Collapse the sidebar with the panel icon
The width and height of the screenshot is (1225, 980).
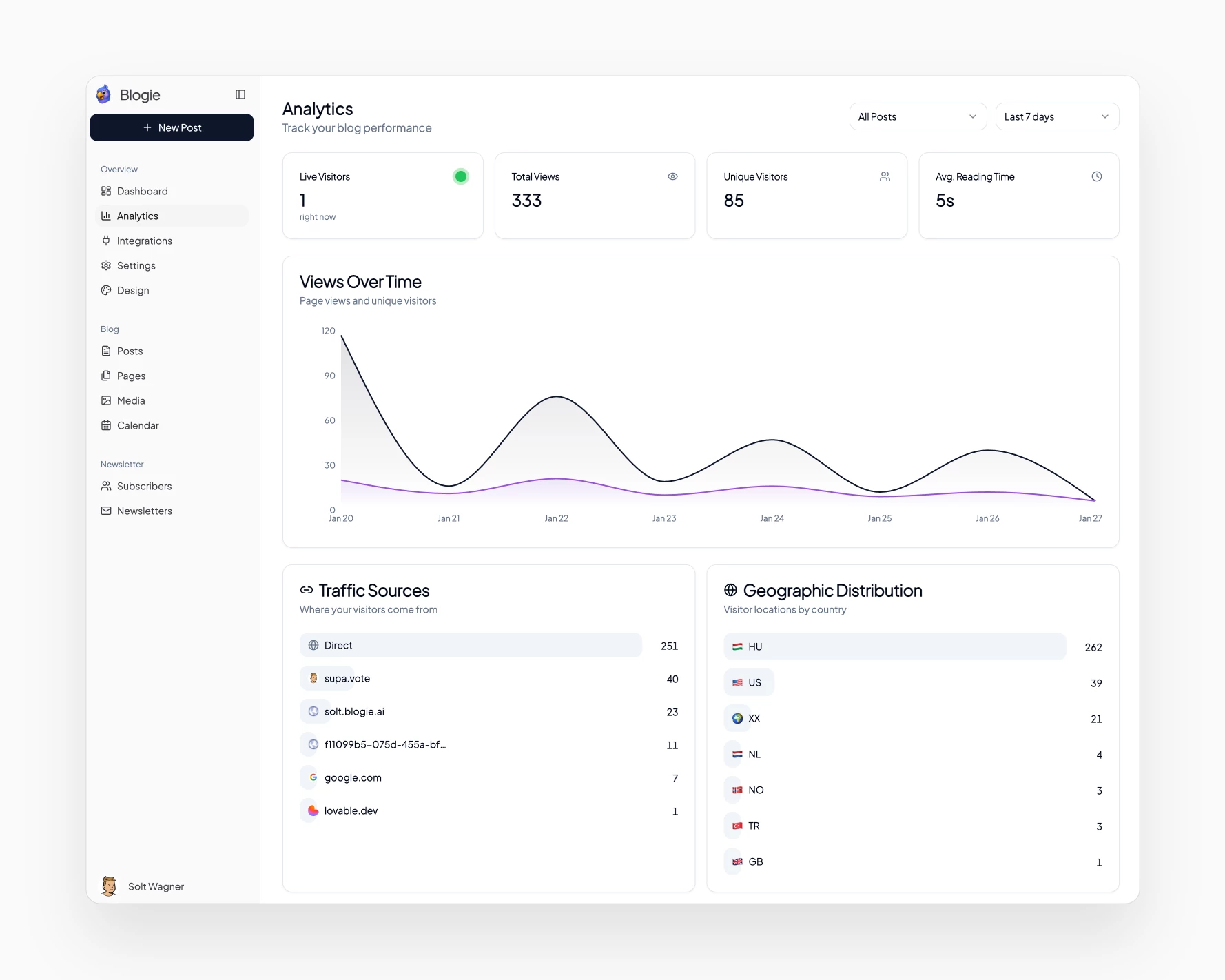pos(240,94)
